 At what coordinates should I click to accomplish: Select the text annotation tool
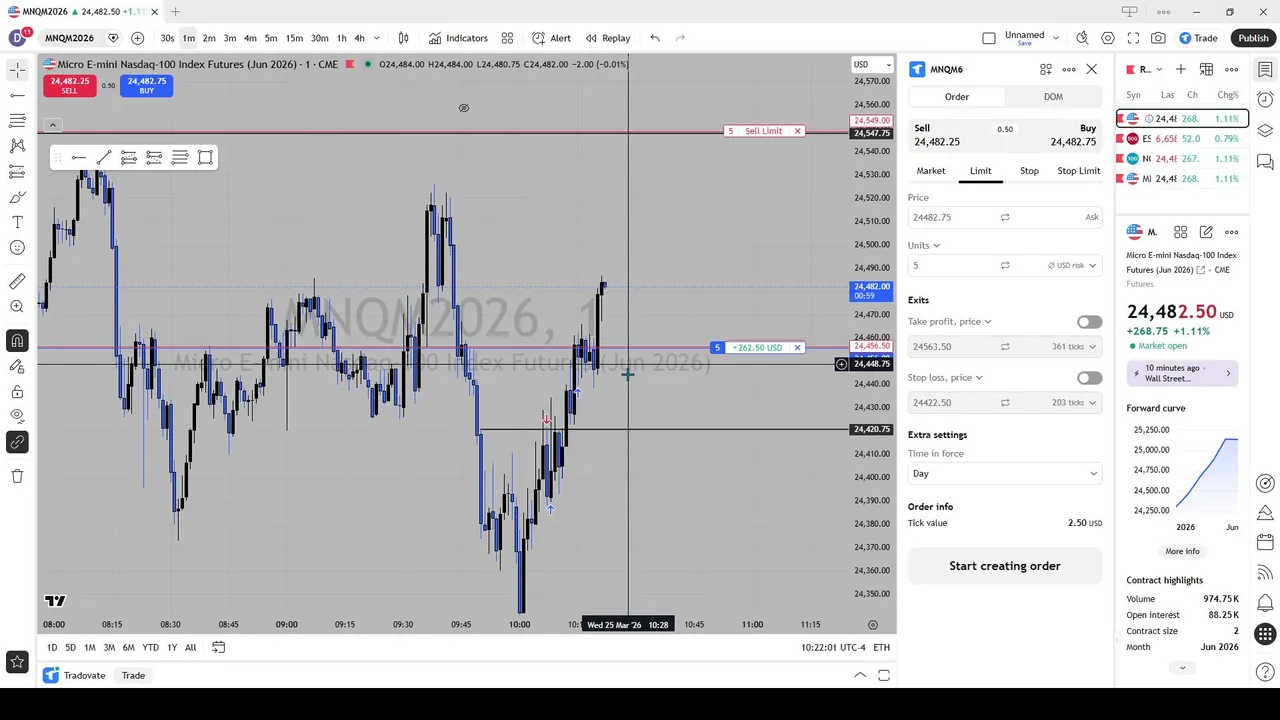pyautogui.click(x=17, y=222)
